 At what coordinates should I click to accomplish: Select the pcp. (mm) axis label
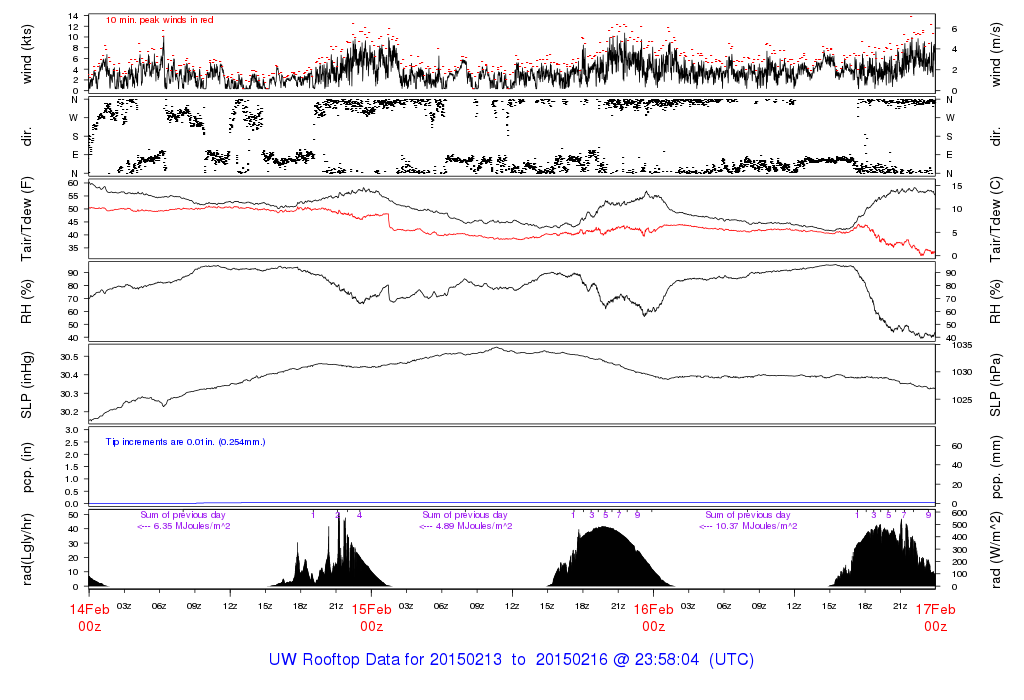tap(996, 467)
